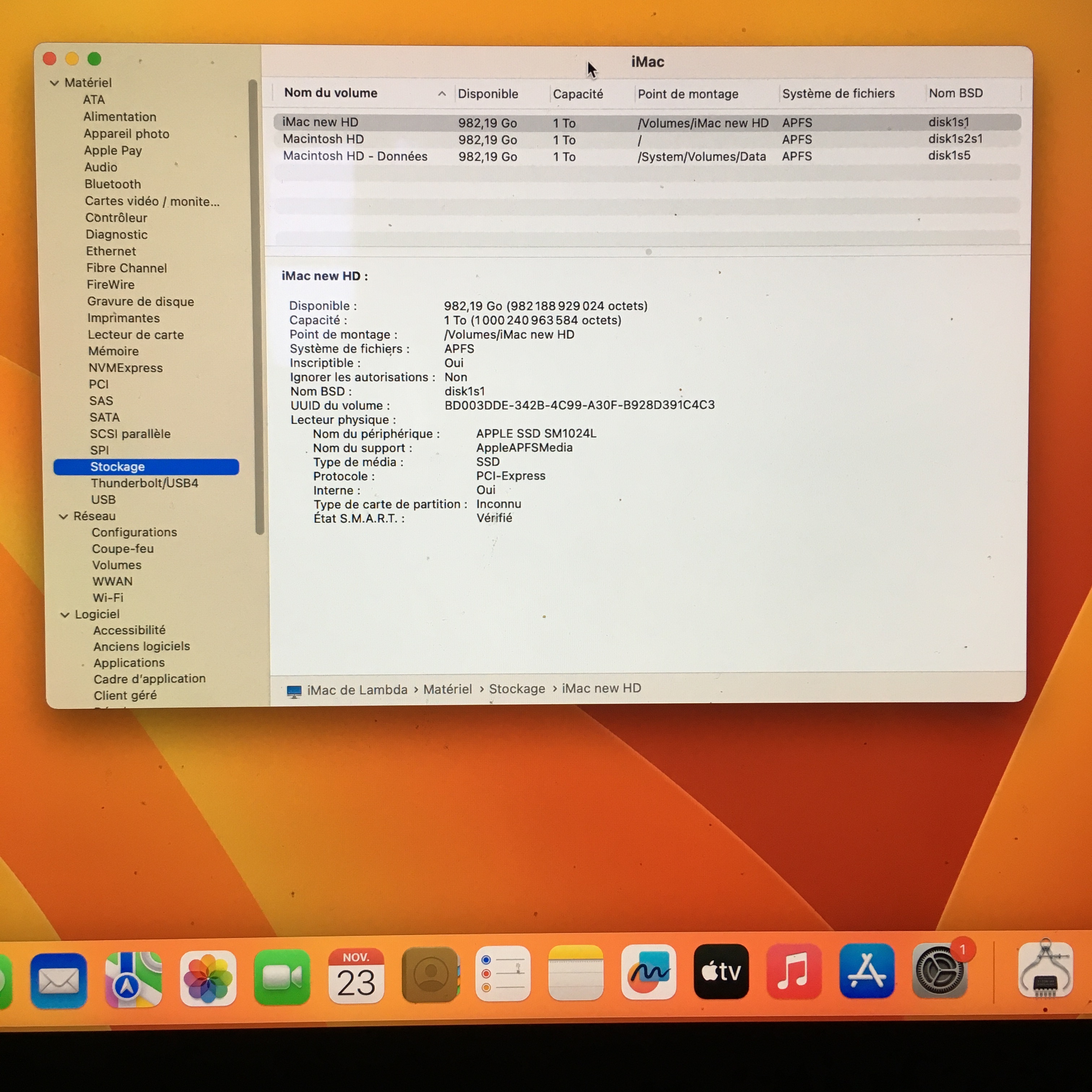This screenshot has height=1092, width=1092.
Task: Sort by the Capacité column header
Action: pyautogui.click(x=578, y=94)
